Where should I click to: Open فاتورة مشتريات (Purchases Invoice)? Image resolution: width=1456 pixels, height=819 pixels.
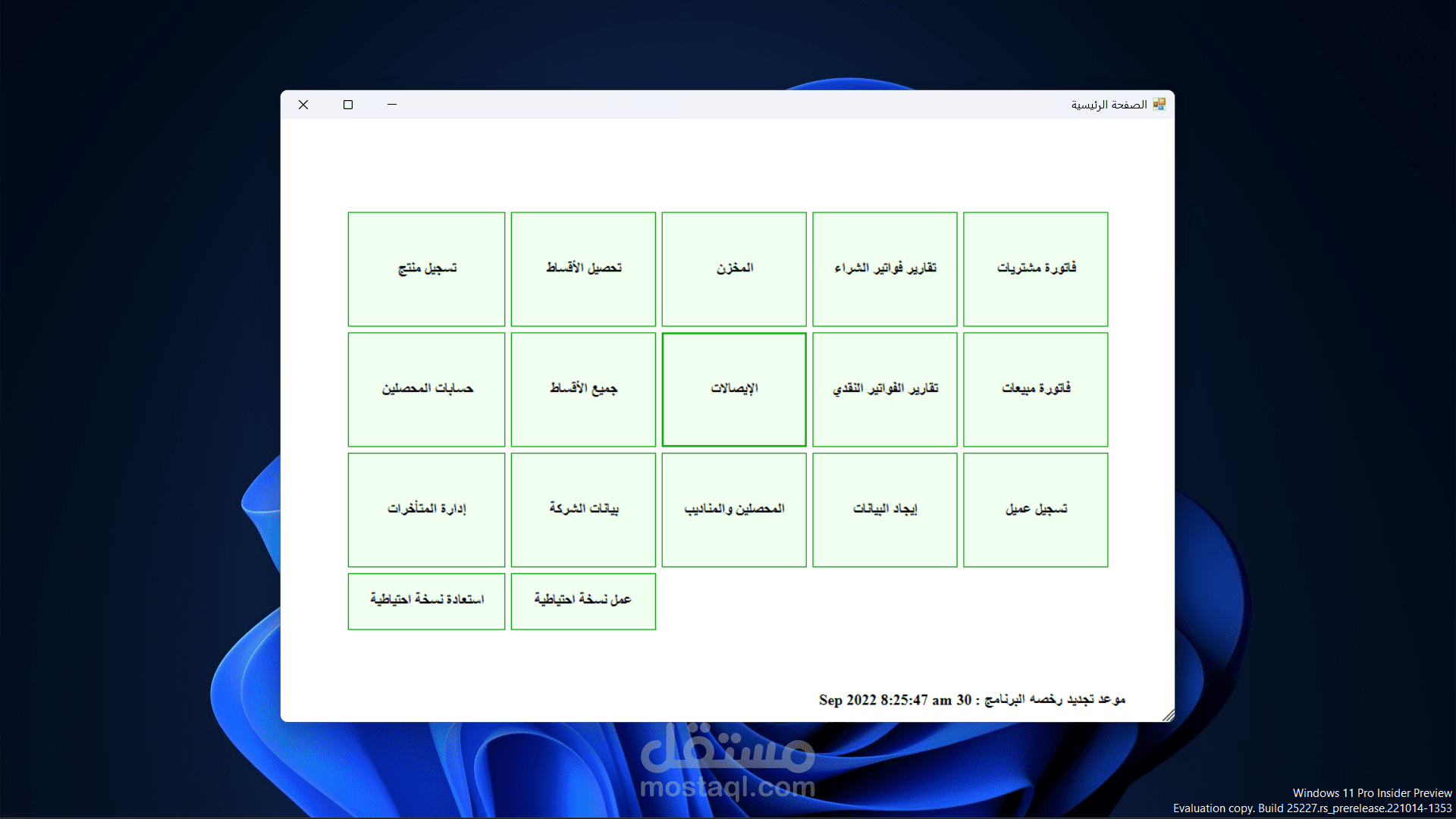(x=1035, y=269)
